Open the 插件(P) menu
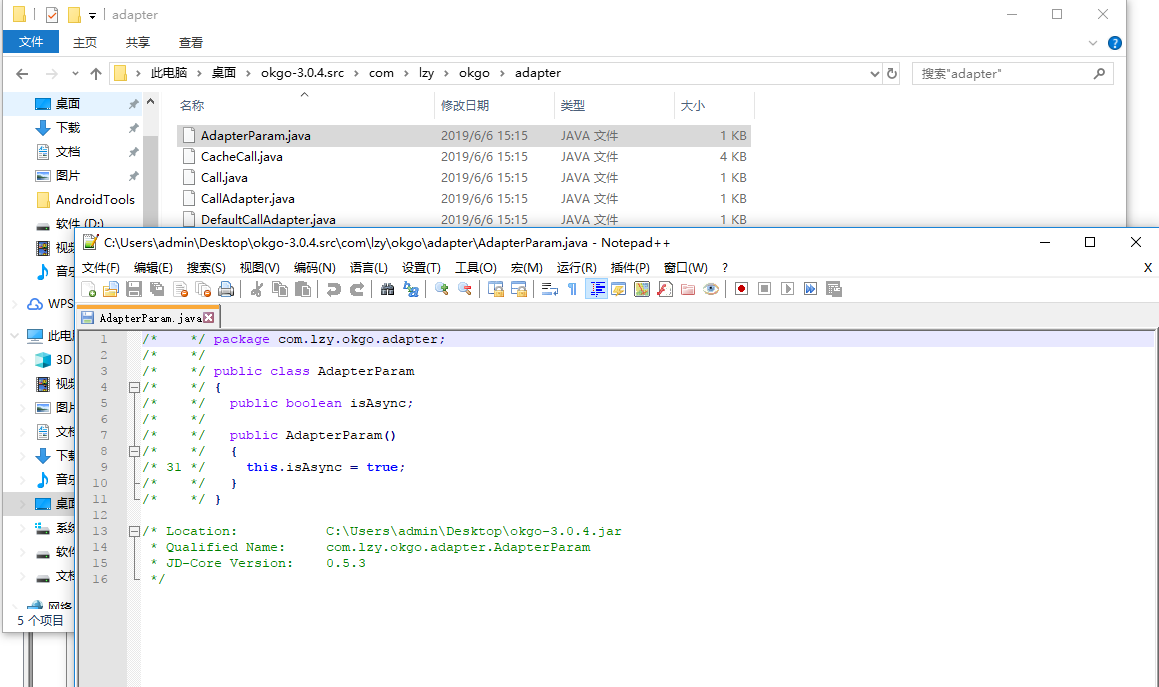The width and height of the screenshot is (1159, 687). [x=630, y=268]
